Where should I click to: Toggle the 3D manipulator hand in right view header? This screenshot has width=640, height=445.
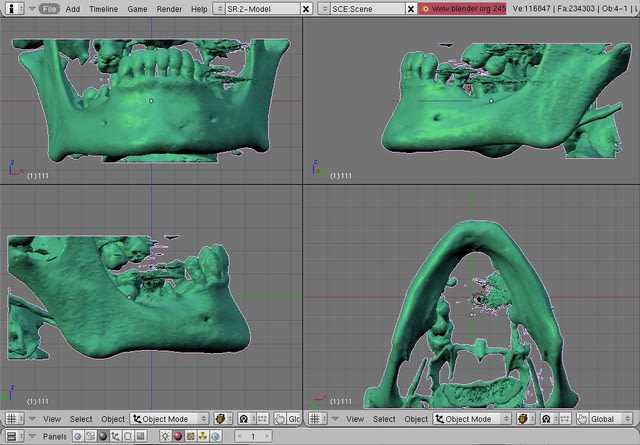coord(582,419)
